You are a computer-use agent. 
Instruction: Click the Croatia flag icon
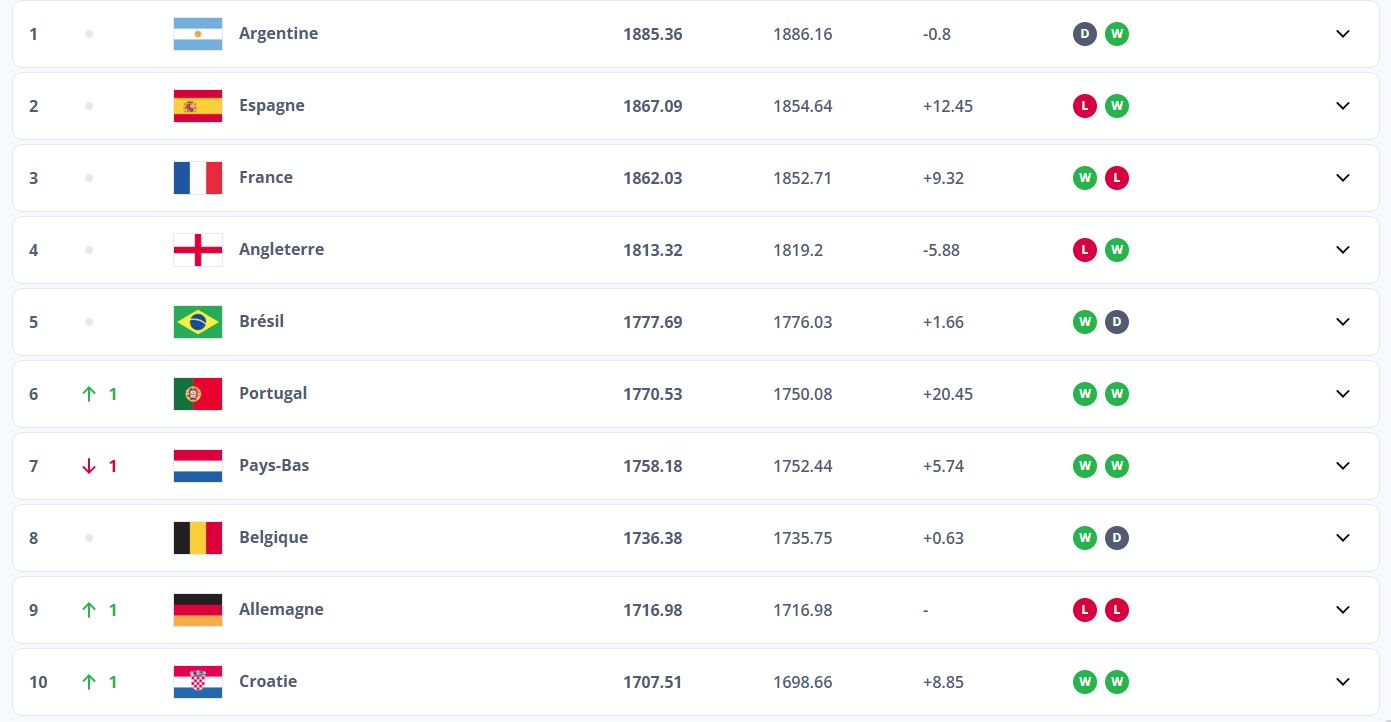click(x=198, y=682)
